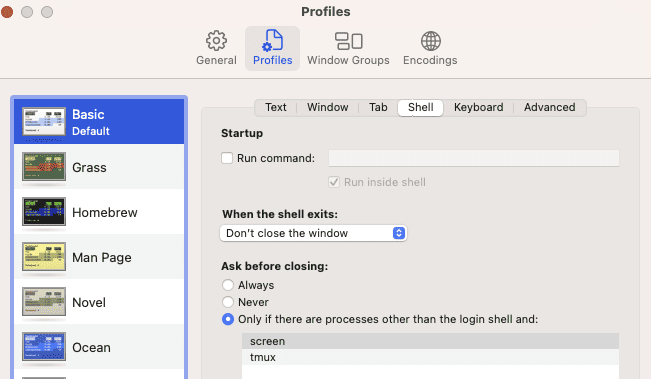Switch to the Keyboard tab
651x379 pixels.
click(478, 108)
